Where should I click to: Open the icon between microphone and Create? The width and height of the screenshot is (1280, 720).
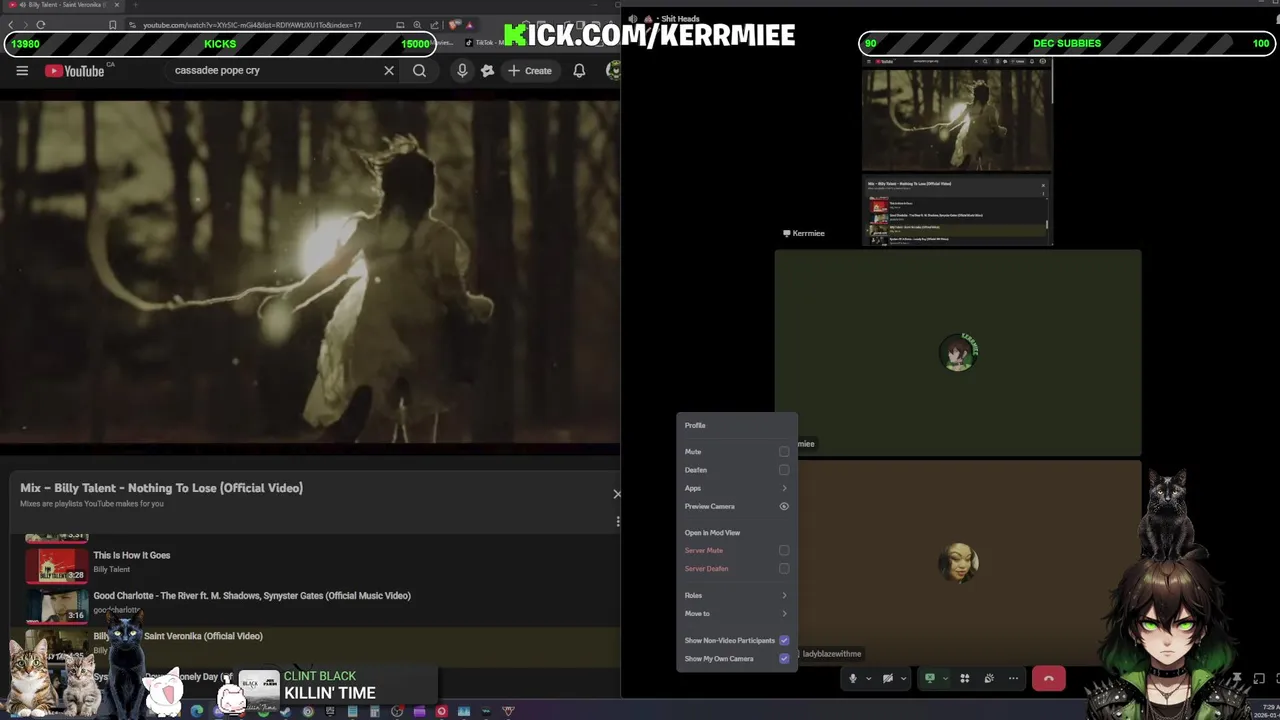pyautogui.click(x=487, y=71)
